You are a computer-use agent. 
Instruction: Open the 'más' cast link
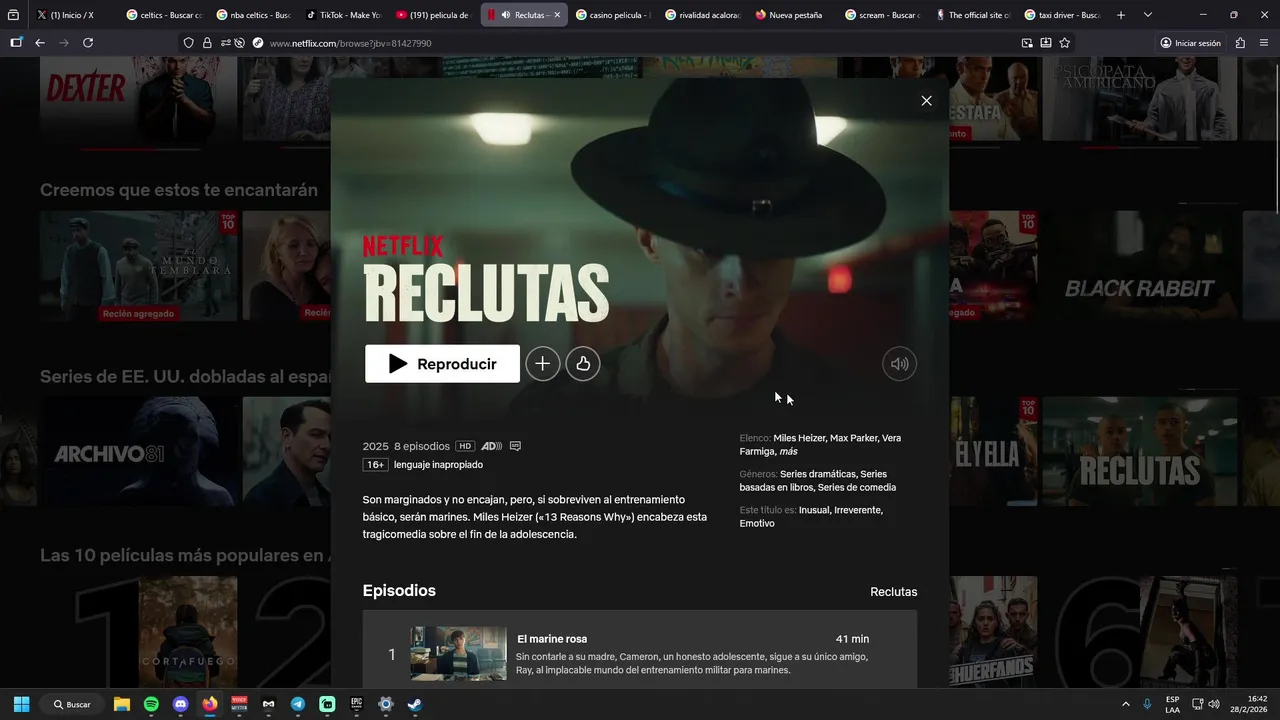[788, 452]
